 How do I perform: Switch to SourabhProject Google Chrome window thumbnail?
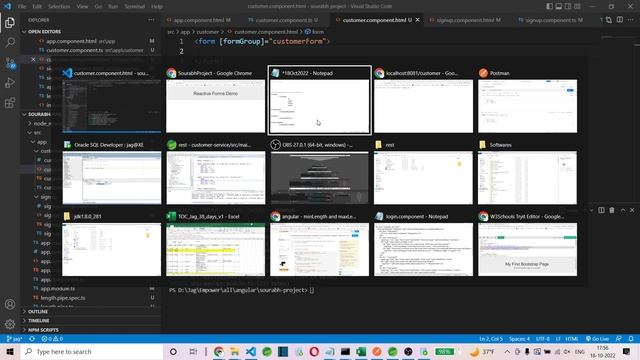click(x=216, y=100)
